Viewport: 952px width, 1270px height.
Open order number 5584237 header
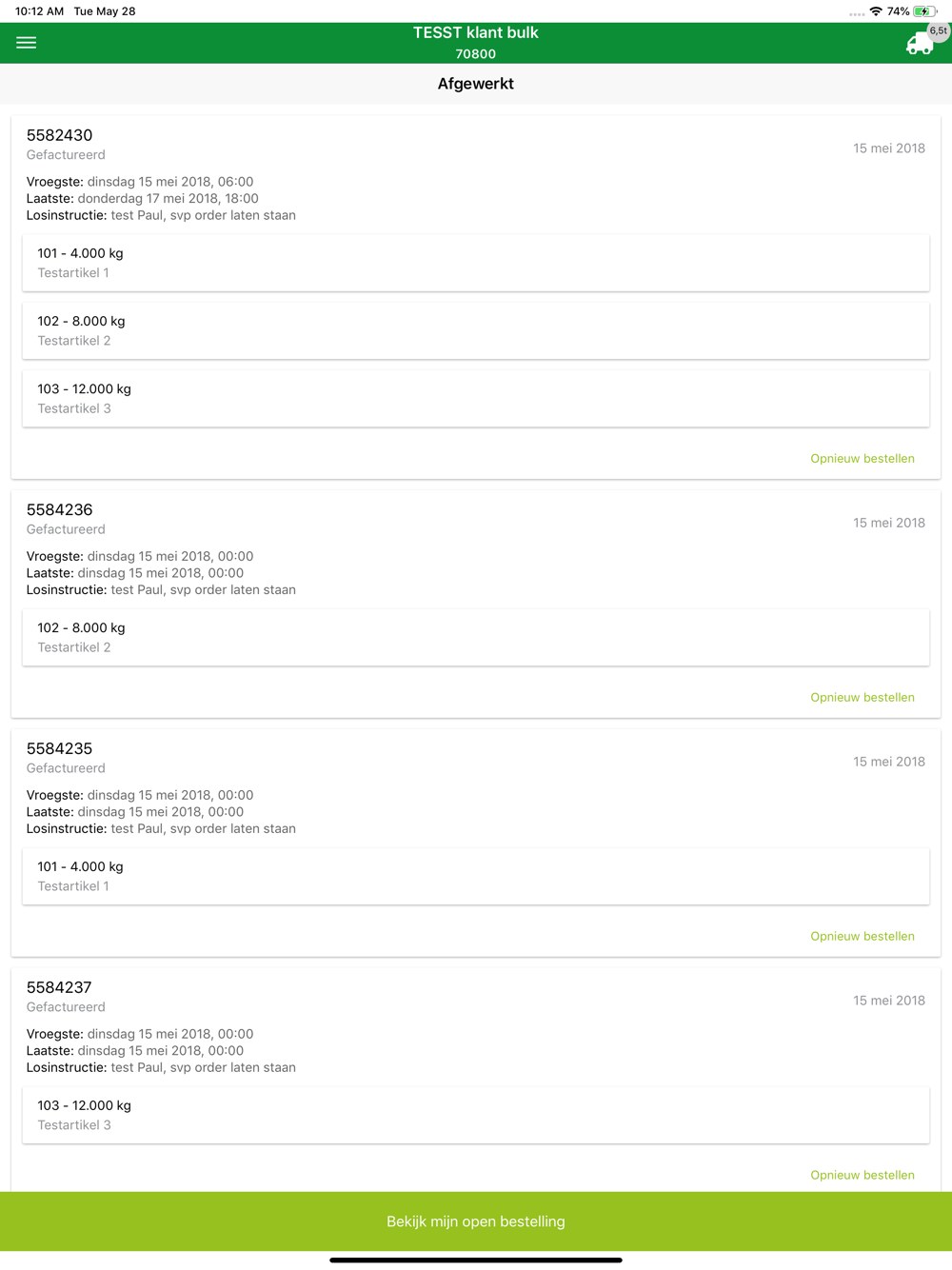pos(59,988)
